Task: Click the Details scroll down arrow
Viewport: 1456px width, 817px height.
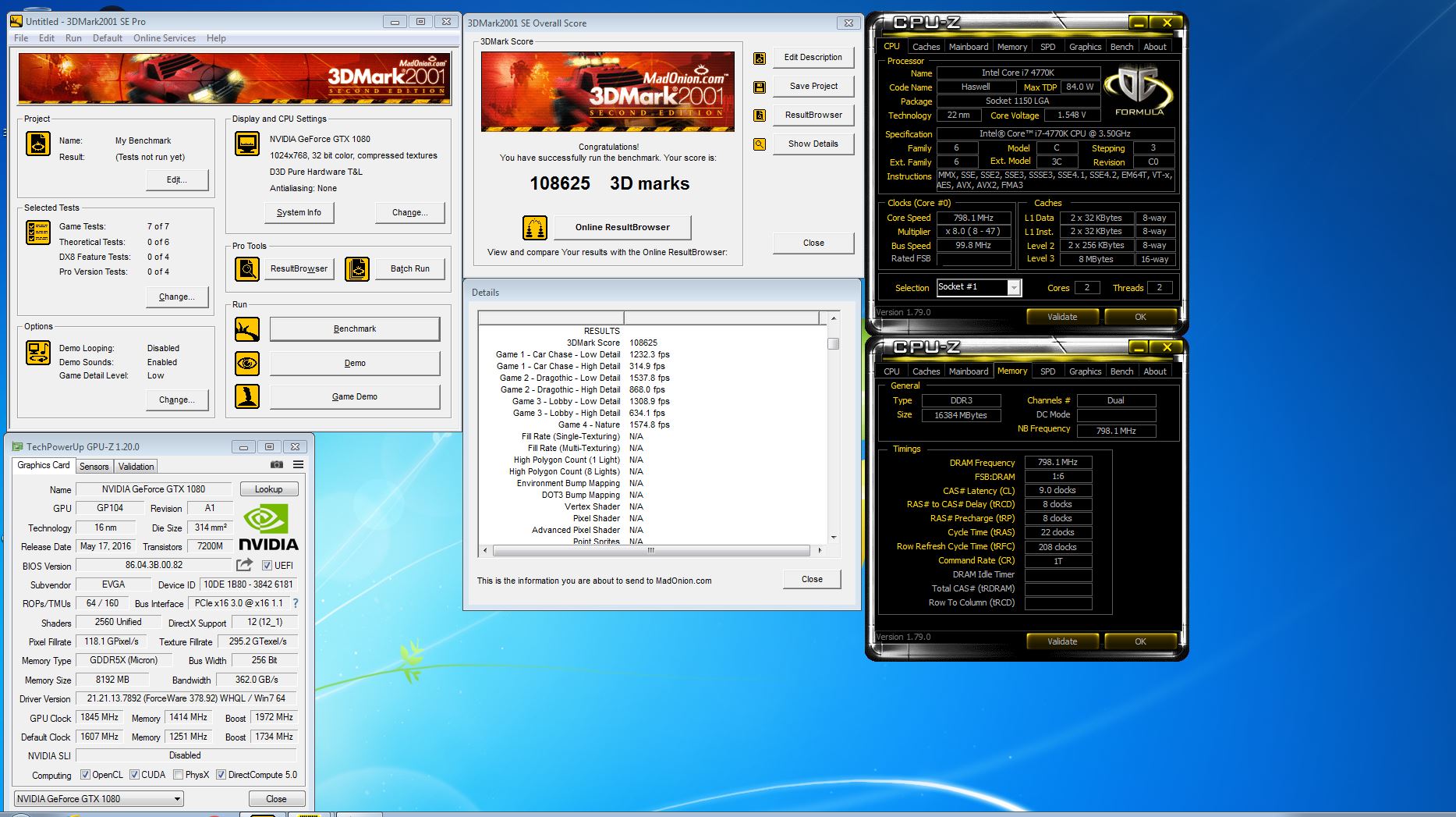Action: pyautogui.click(x=834, y=538)
